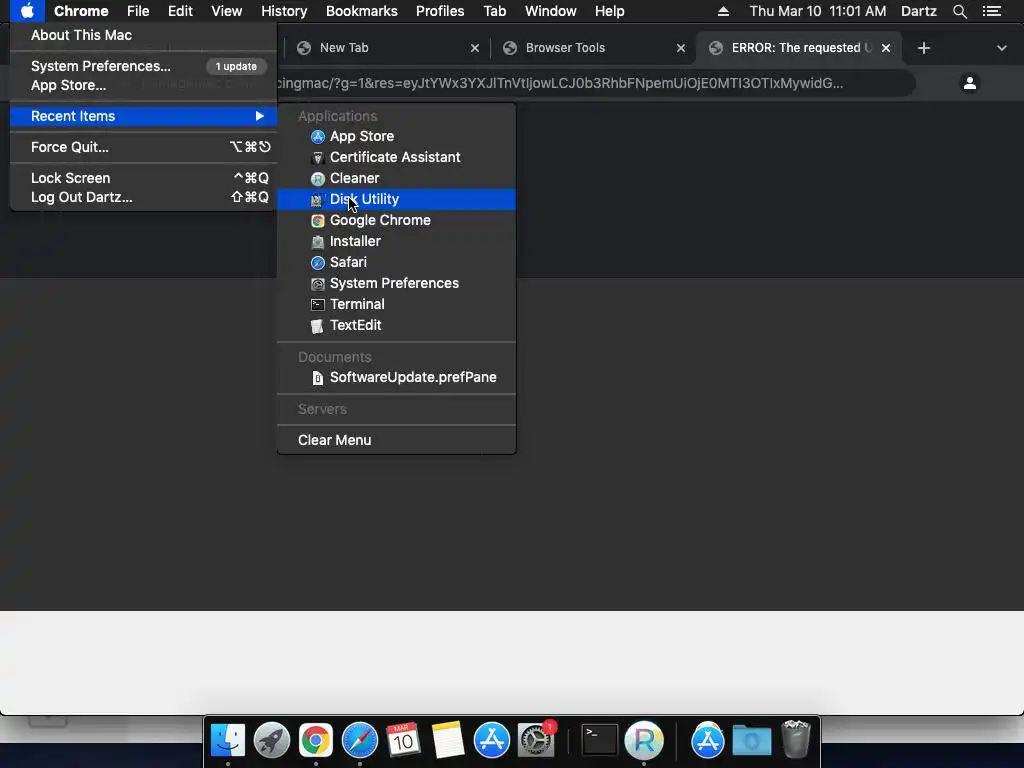Open Certificate Assistant from Recent Items
The height and width of the screenshot is (768, 1024).
coord(396,157)
